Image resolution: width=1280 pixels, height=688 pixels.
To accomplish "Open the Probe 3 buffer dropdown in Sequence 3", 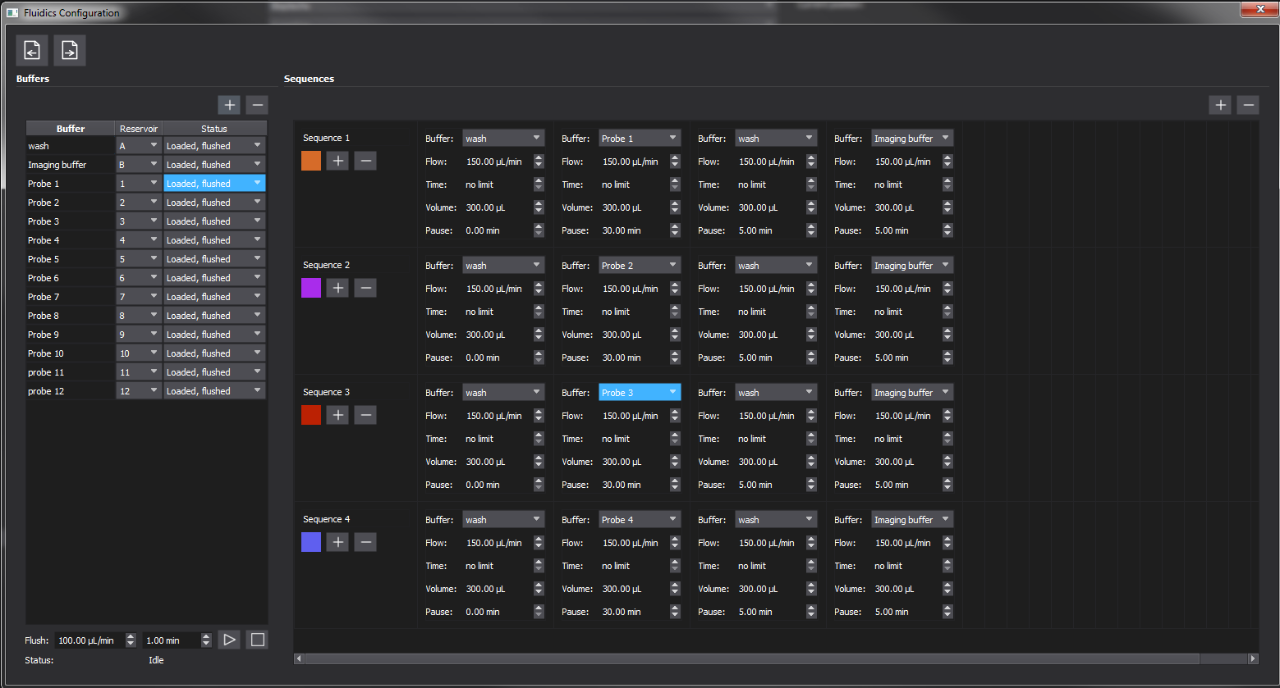I will click(639, 391).
